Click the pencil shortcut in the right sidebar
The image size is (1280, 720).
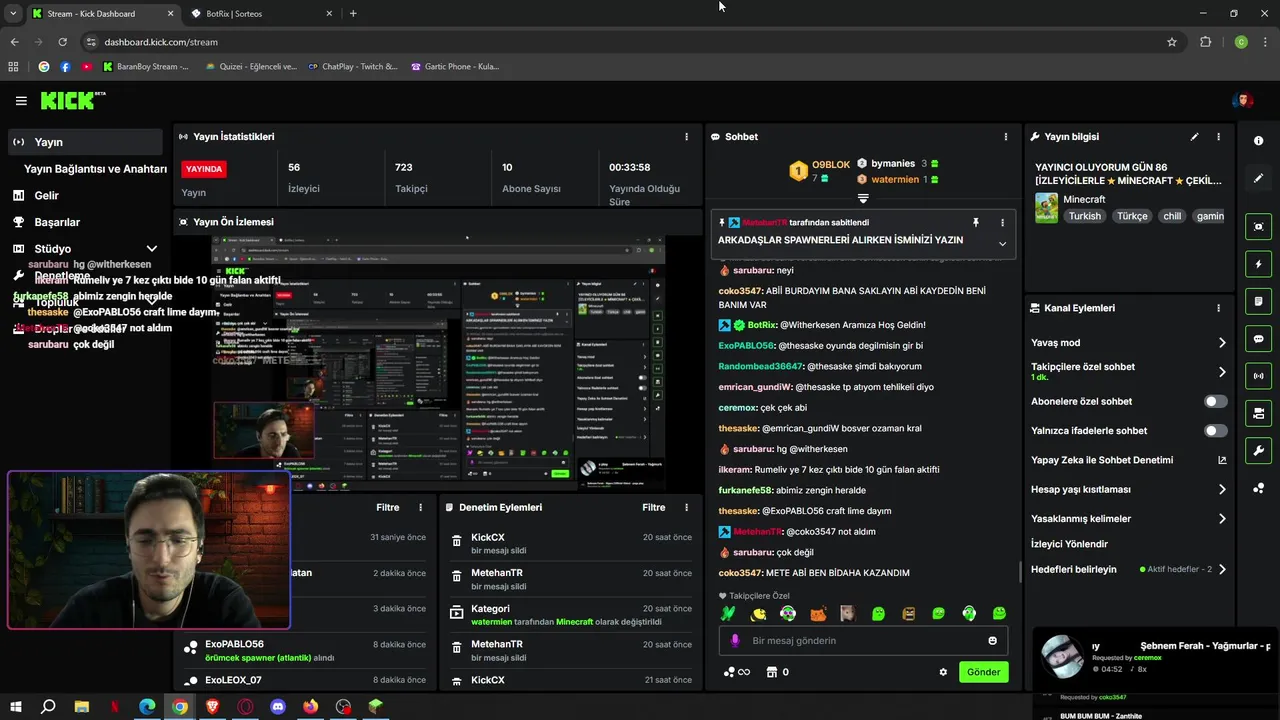(1258, 178)
